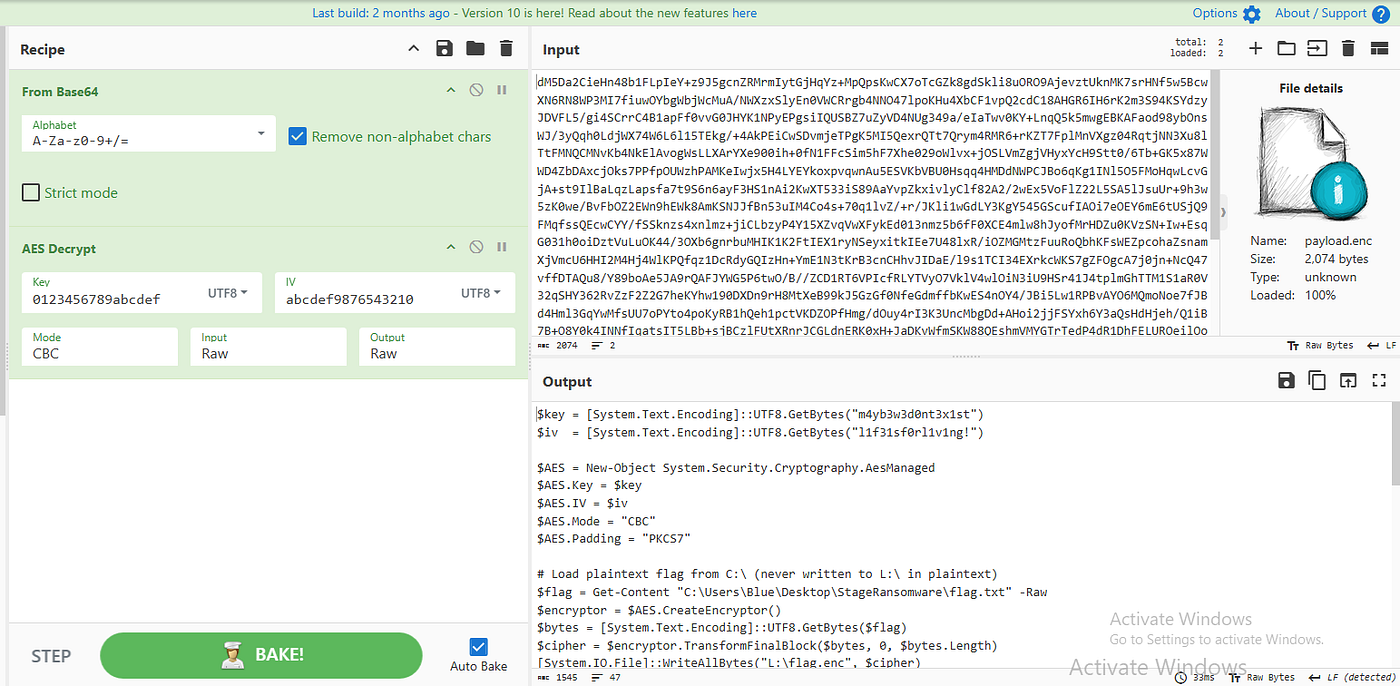Viewport: 1400px width, 686px height.
Task: Click the $AES.Padding = "PKCS7" output line
Action: click(614, 539)
